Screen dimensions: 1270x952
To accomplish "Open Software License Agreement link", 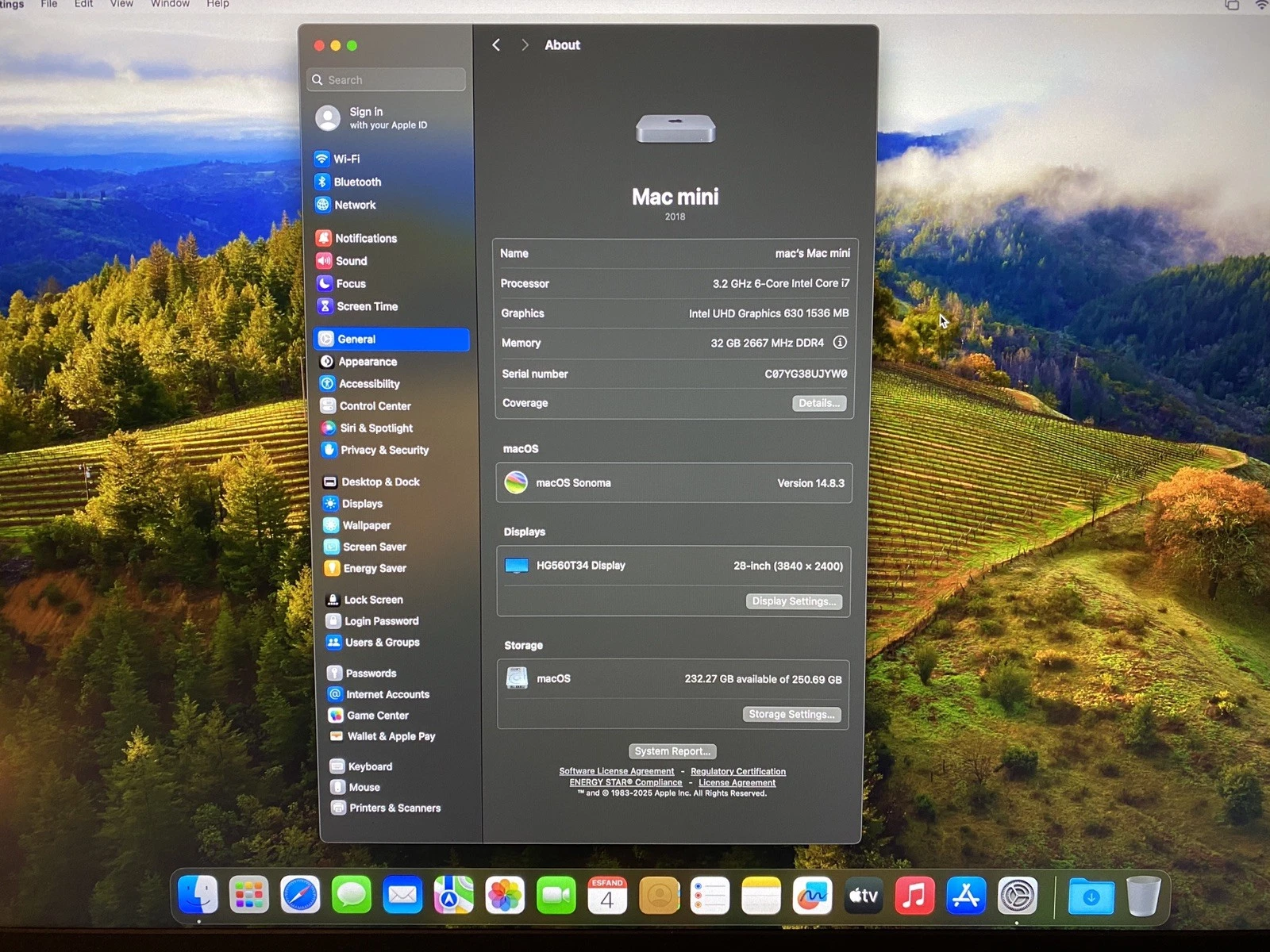I will [616, 771].
